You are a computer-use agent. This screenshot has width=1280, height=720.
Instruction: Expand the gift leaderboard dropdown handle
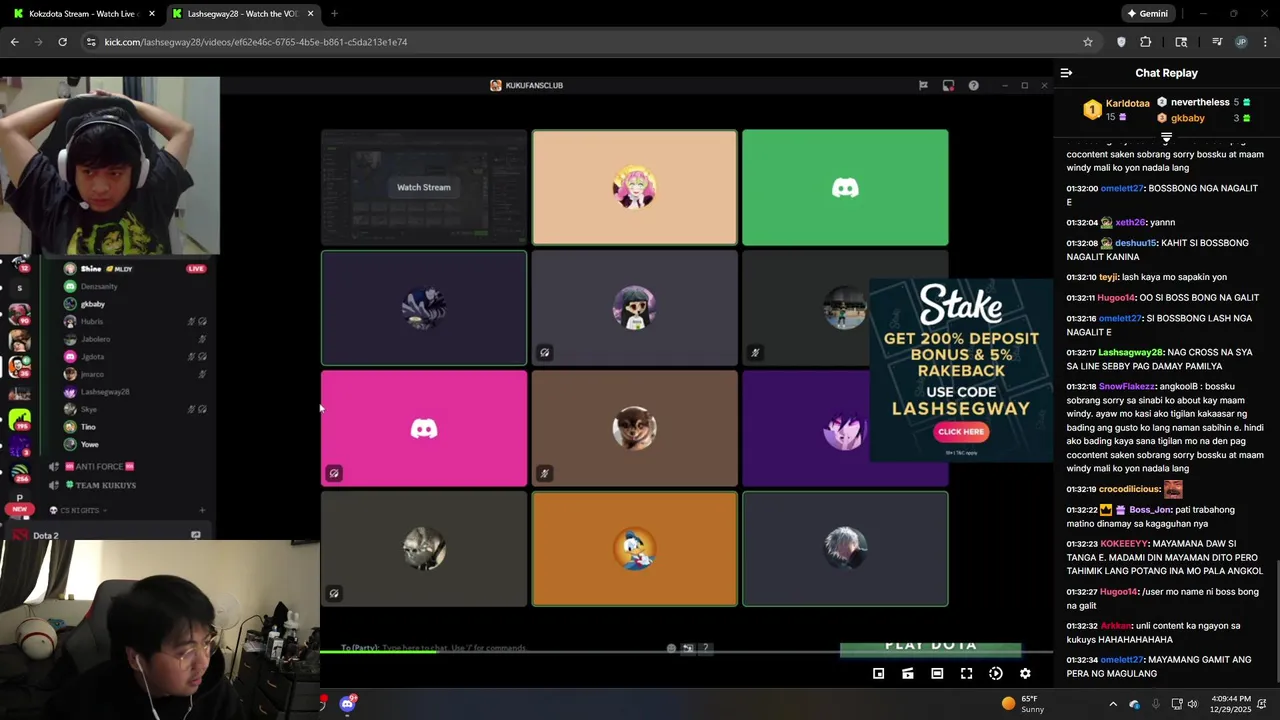(x=1166, y=137)
